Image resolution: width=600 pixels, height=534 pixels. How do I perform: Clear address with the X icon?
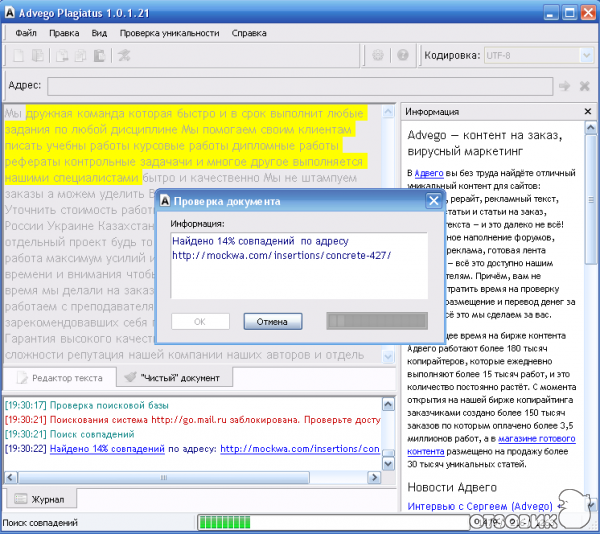pyautogui.click(x=586, y=86)
